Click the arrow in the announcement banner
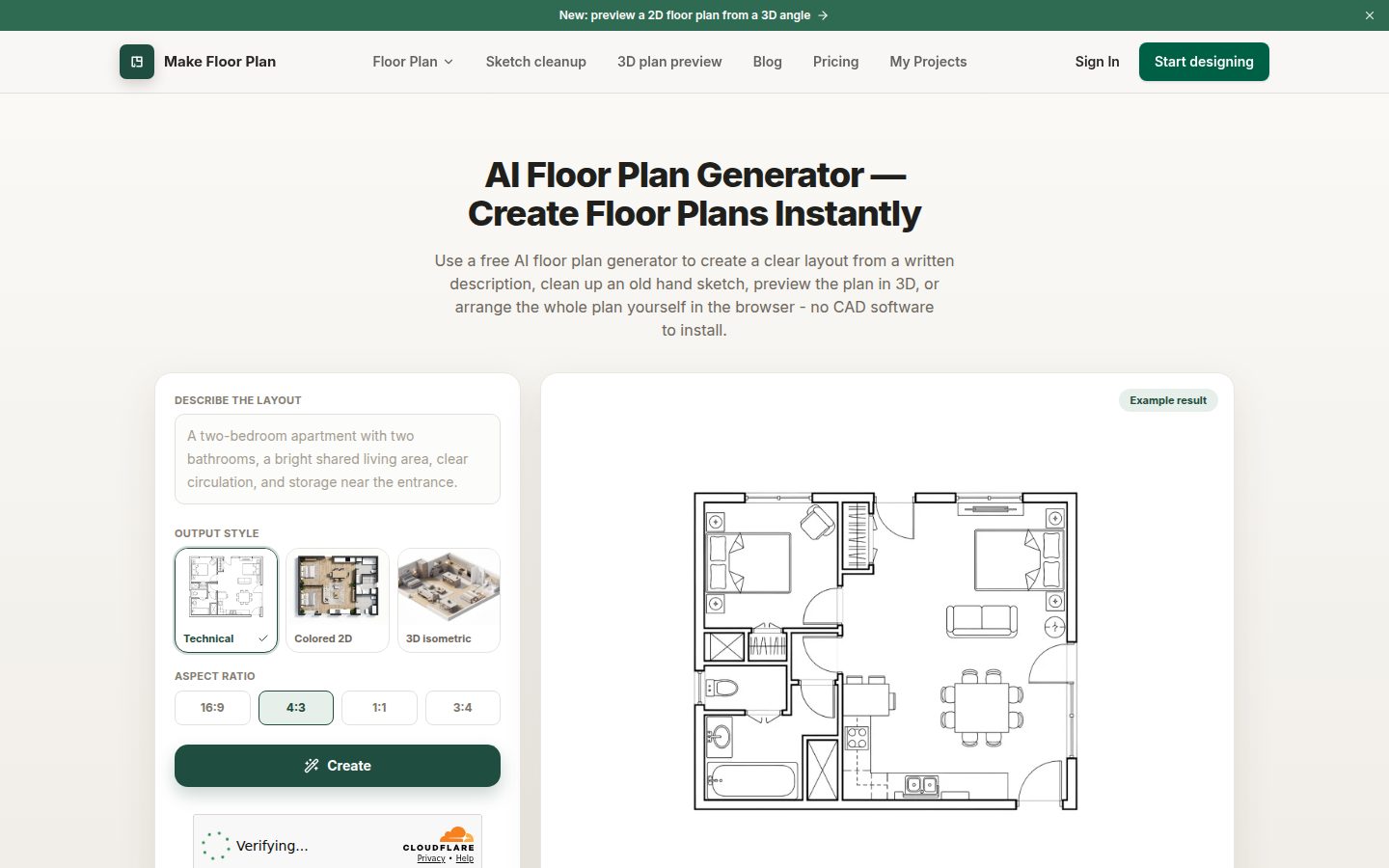 (823, 15)
